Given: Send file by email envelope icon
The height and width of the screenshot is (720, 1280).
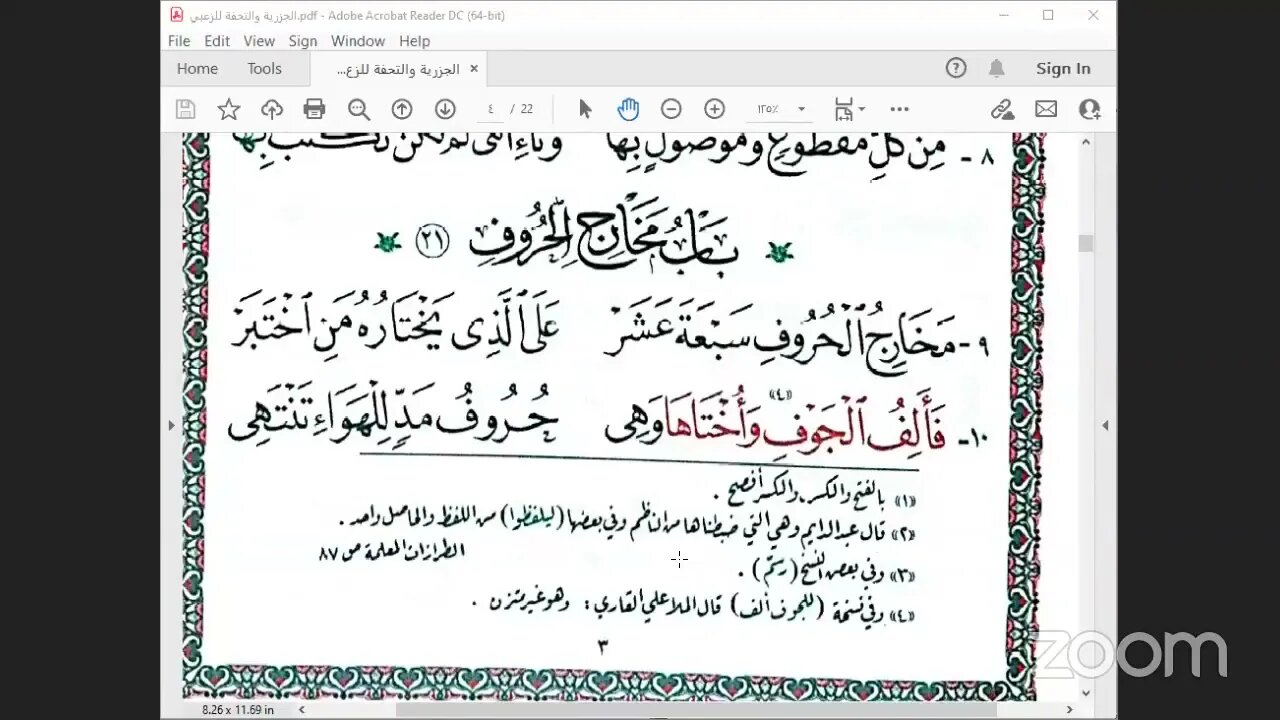Looking at the screenshot, I should coord(1046,110).
